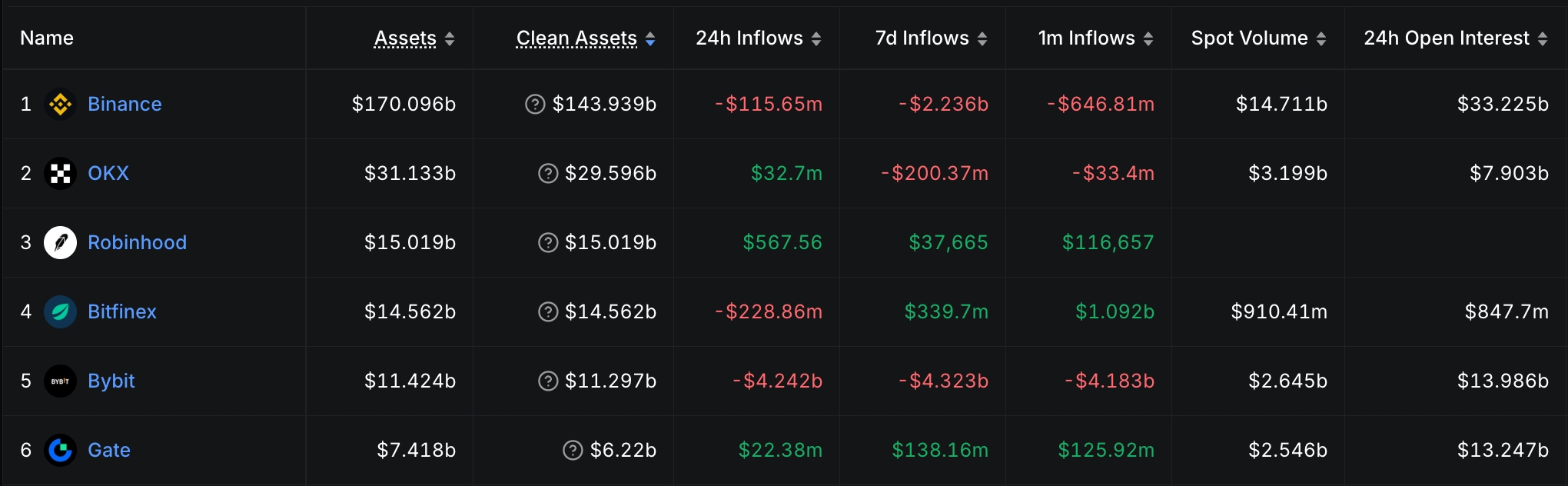
Task: Select Gate clean assets $6.22b
Action: [x=623, y=450]
